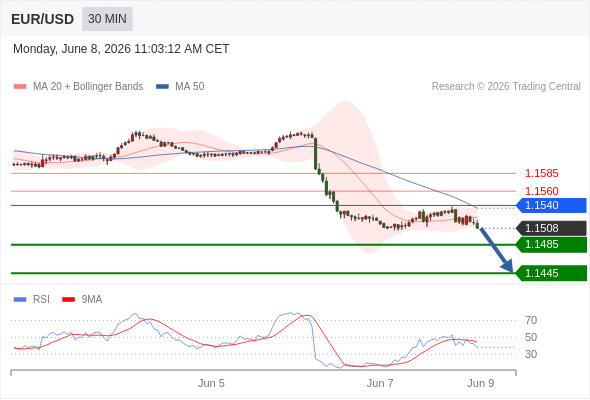Click the blue 1.1540 pivot price tag

[x=551, y=205]
